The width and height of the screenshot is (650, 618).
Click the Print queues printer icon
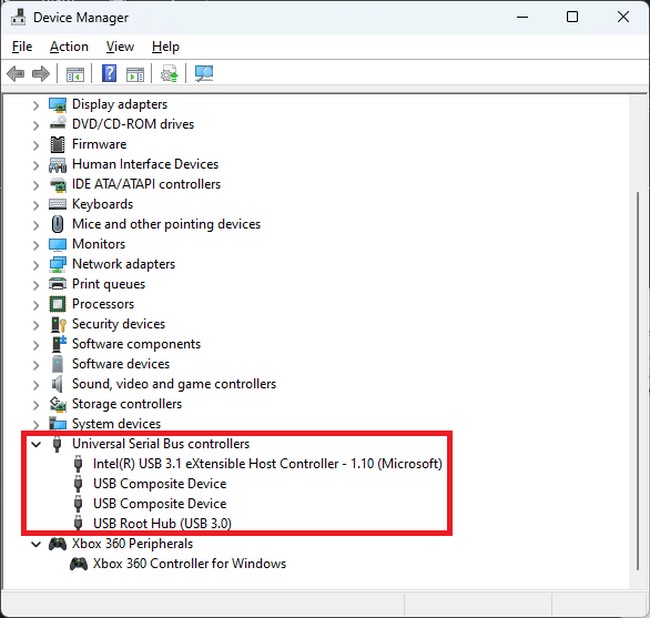pos(57,284)
